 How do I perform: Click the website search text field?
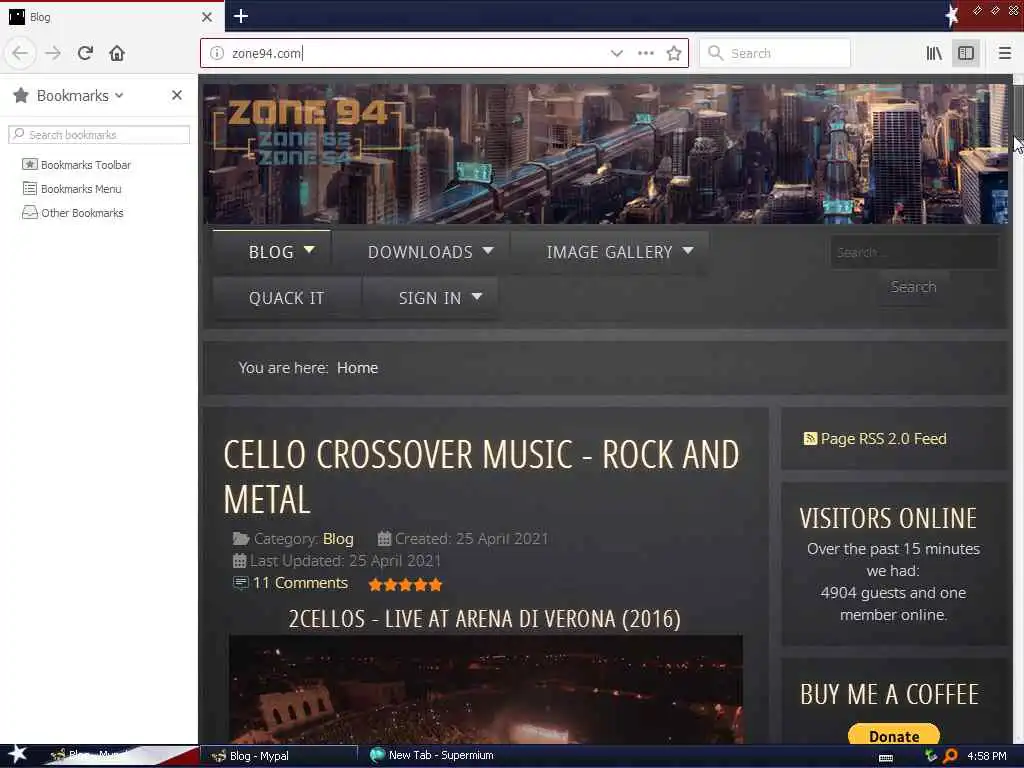pos(914,252)
